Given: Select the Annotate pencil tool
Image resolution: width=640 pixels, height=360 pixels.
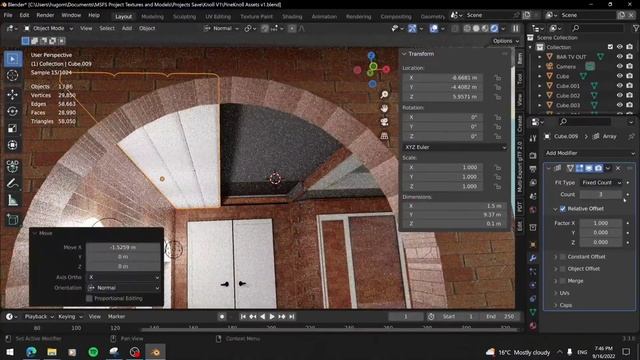Looking at the screenshot, I should coord(13,184).
